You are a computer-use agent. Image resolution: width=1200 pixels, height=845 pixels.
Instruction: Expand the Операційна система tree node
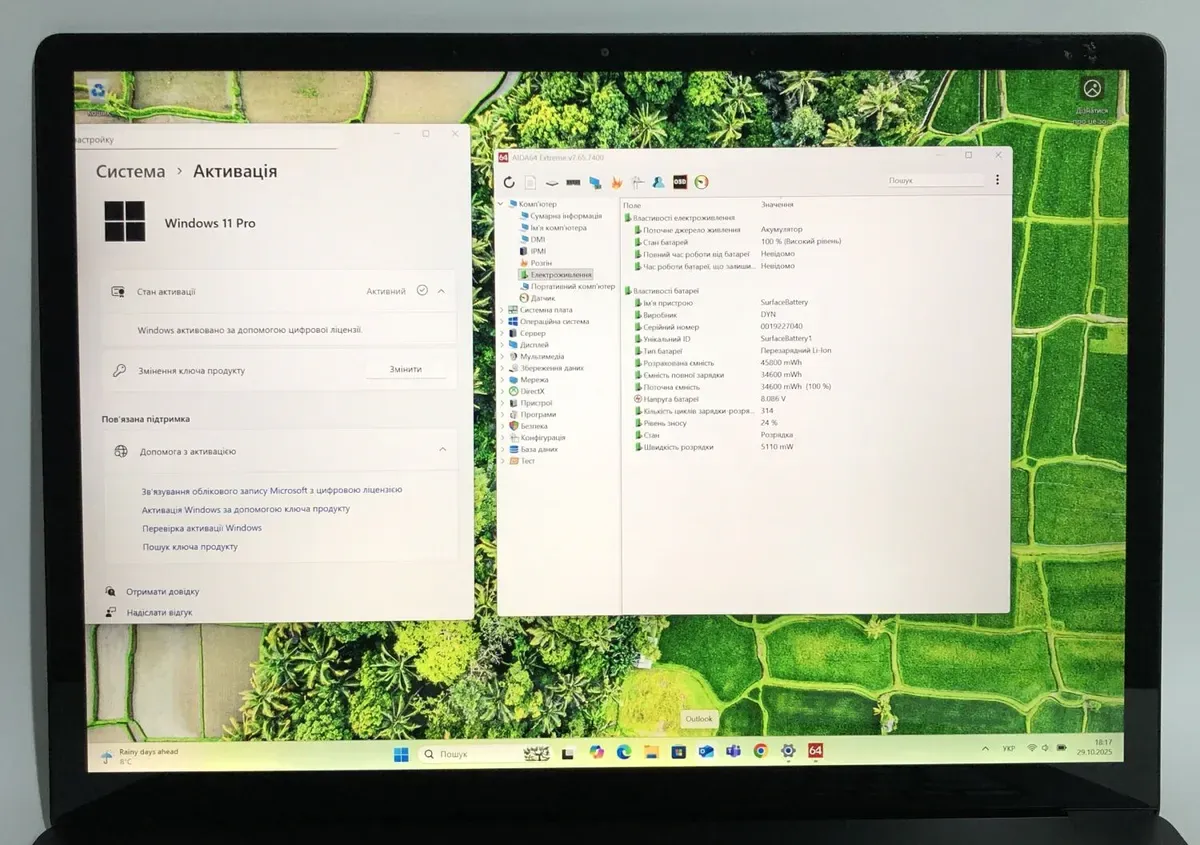click(502, 322)
